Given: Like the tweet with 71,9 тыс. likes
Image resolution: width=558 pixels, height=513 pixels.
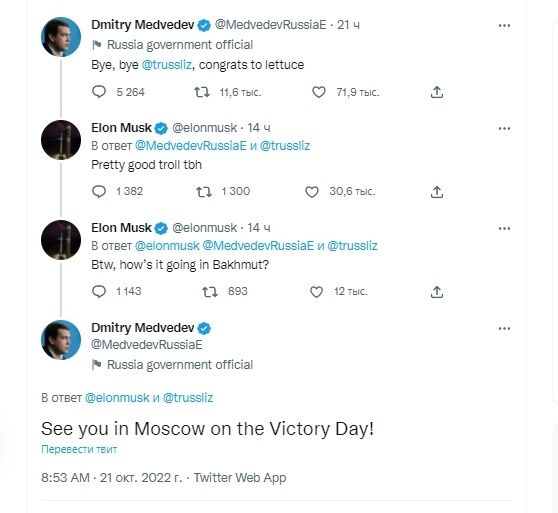Looking at the screenshot, I should click(x=319, y=92).
